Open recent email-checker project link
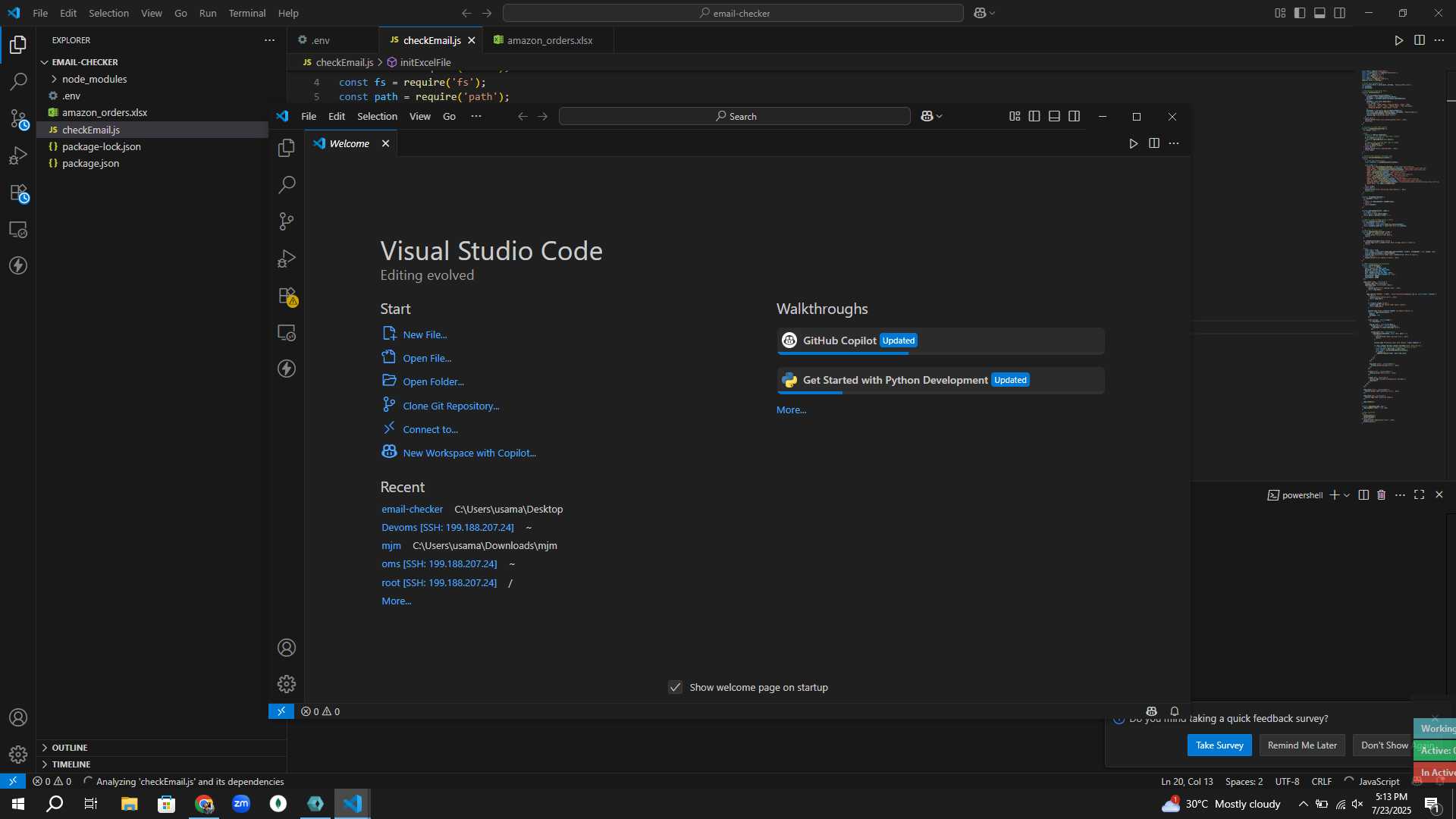The width and height of the screenshot is (1456, 819). click(412, 509)
